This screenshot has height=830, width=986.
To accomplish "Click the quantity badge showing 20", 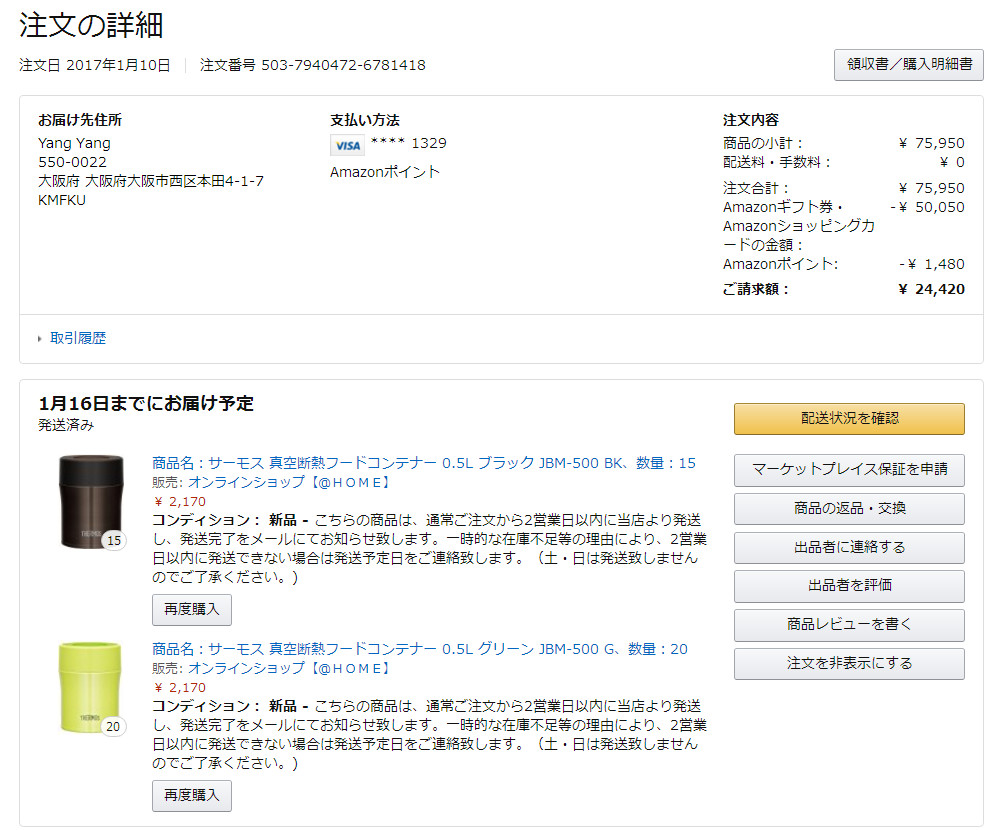I will click(114, 727).
